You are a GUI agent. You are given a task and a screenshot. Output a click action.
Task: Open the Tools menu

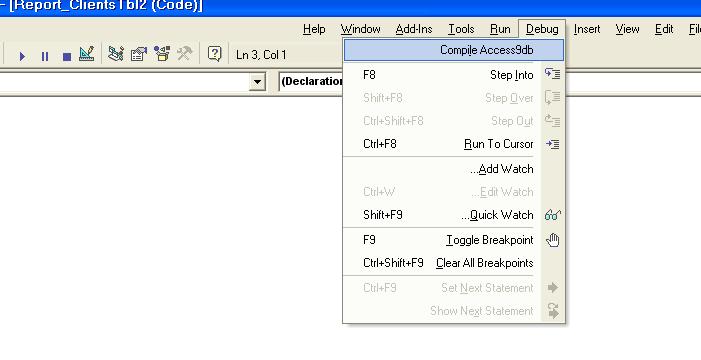click(461, 29)
